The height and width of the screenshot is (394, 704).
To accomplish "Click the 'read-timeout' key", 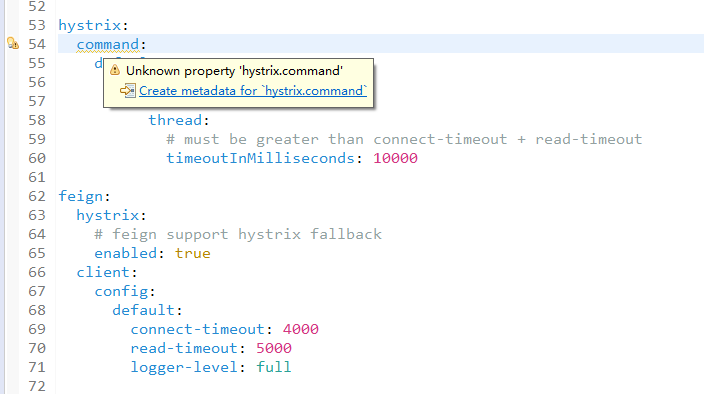I will pyautogui.click(x=184, y=348).
